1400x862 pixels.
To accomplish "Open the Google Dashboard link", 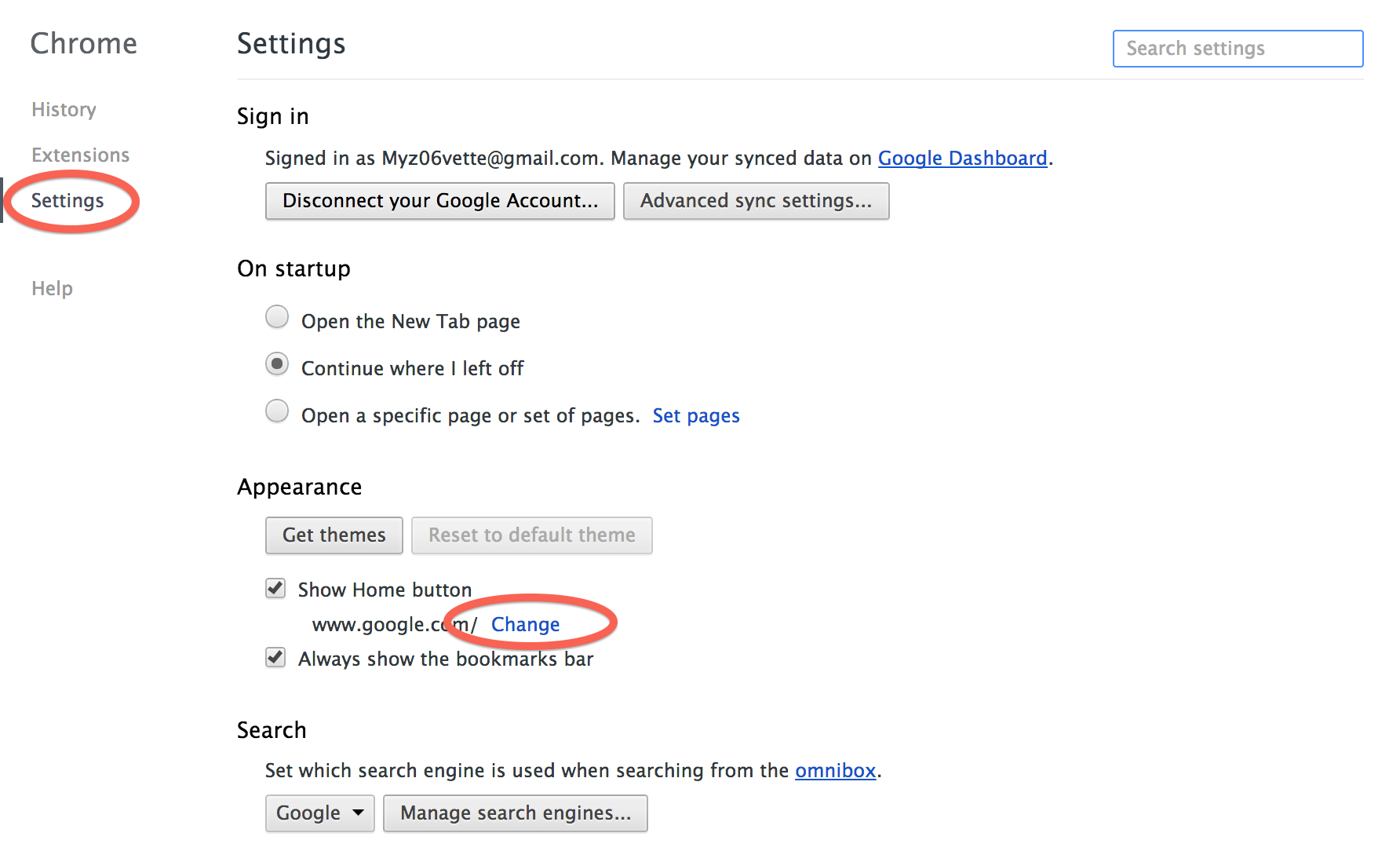I will (962, 158).
